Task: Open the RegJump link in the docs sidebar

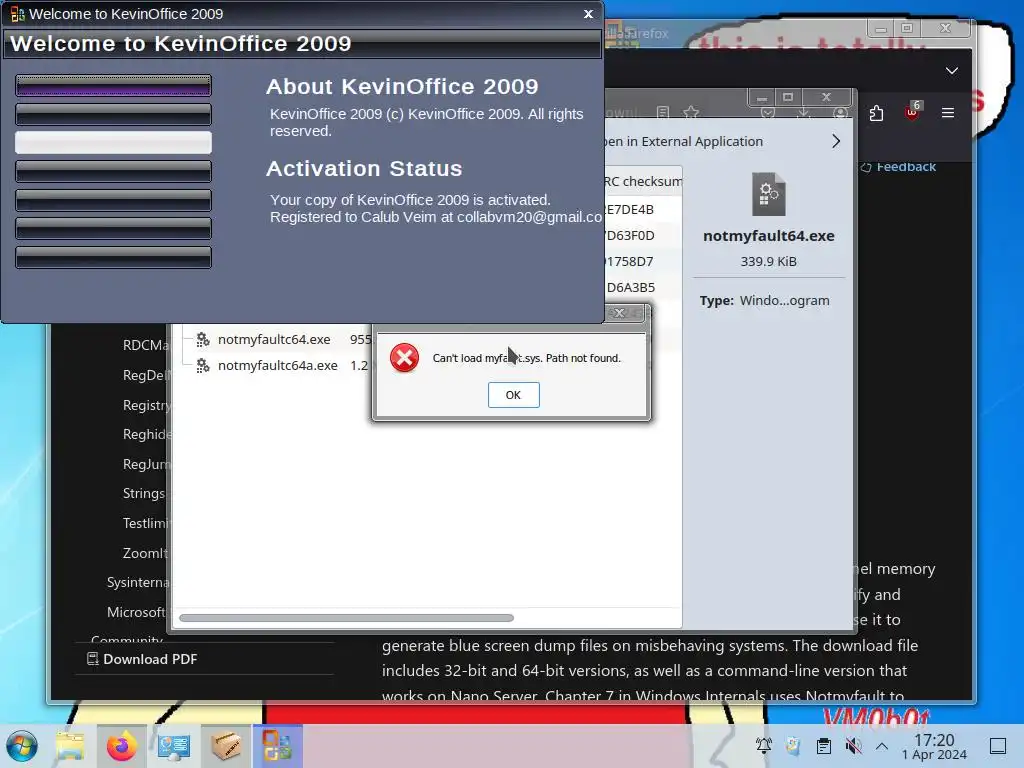Action: pyautogui.click(x=146, y=464)
